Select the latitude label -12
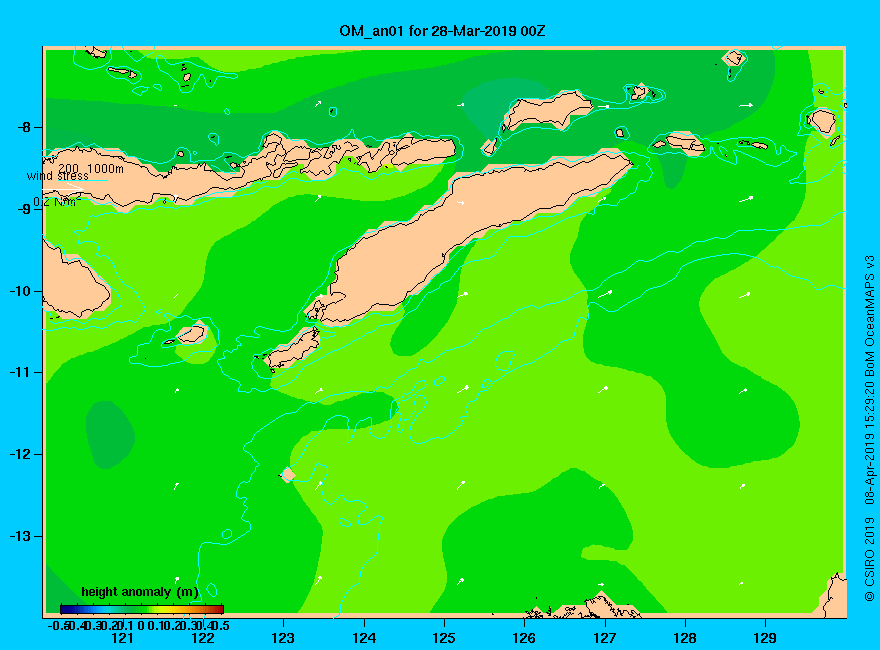 21,454
